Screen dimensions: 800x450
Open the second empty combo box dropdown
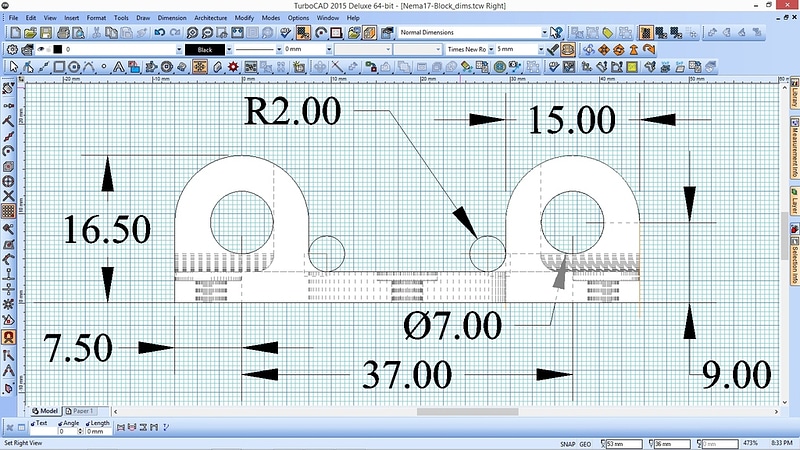pos(438,49)
